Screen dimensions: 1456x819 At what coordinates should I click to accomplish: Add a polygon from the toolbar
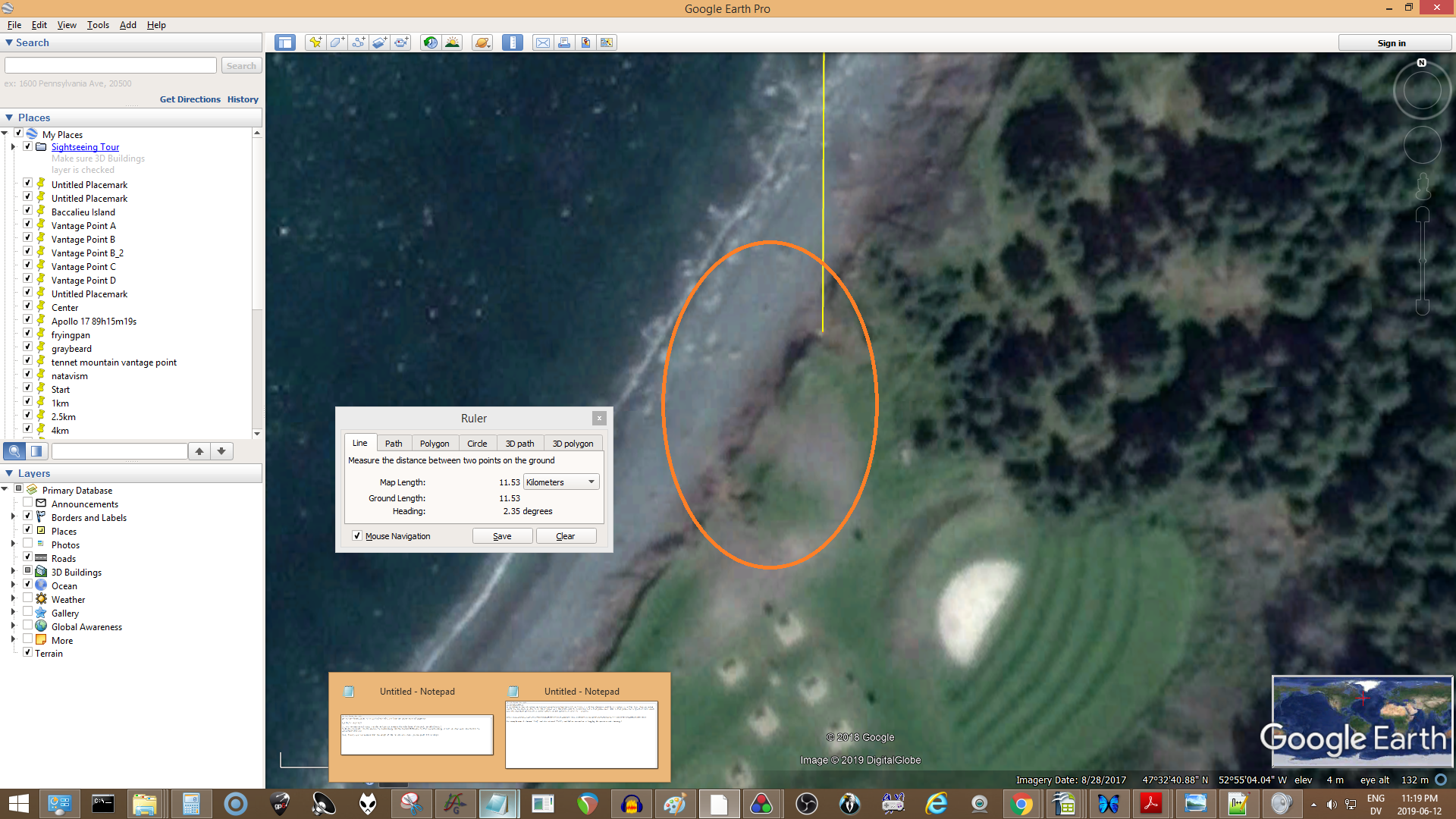pos(337,42)
